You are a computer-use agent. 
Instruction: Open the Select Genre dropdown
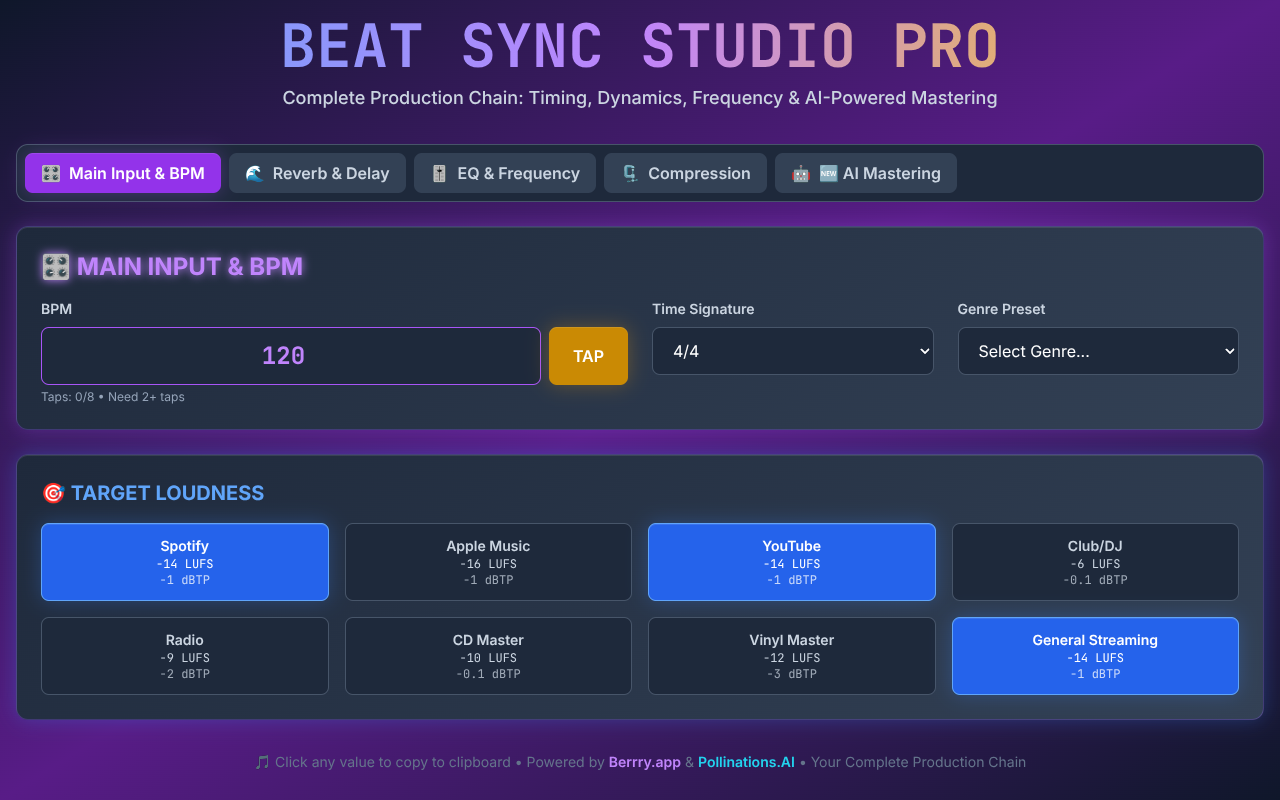click(1098, 351)
